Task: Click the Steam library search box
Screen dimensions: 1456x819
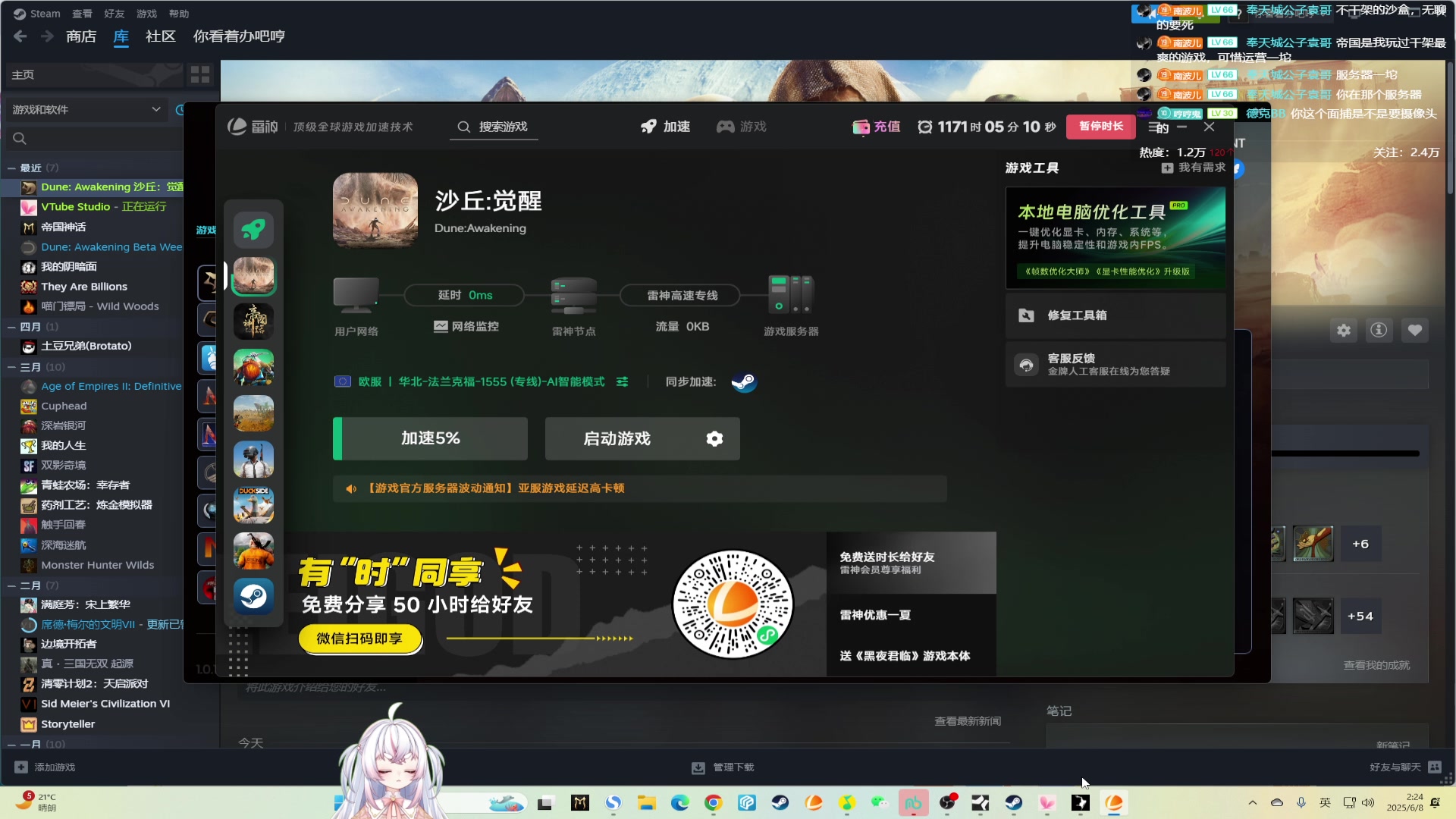Action: click(94, 139)
